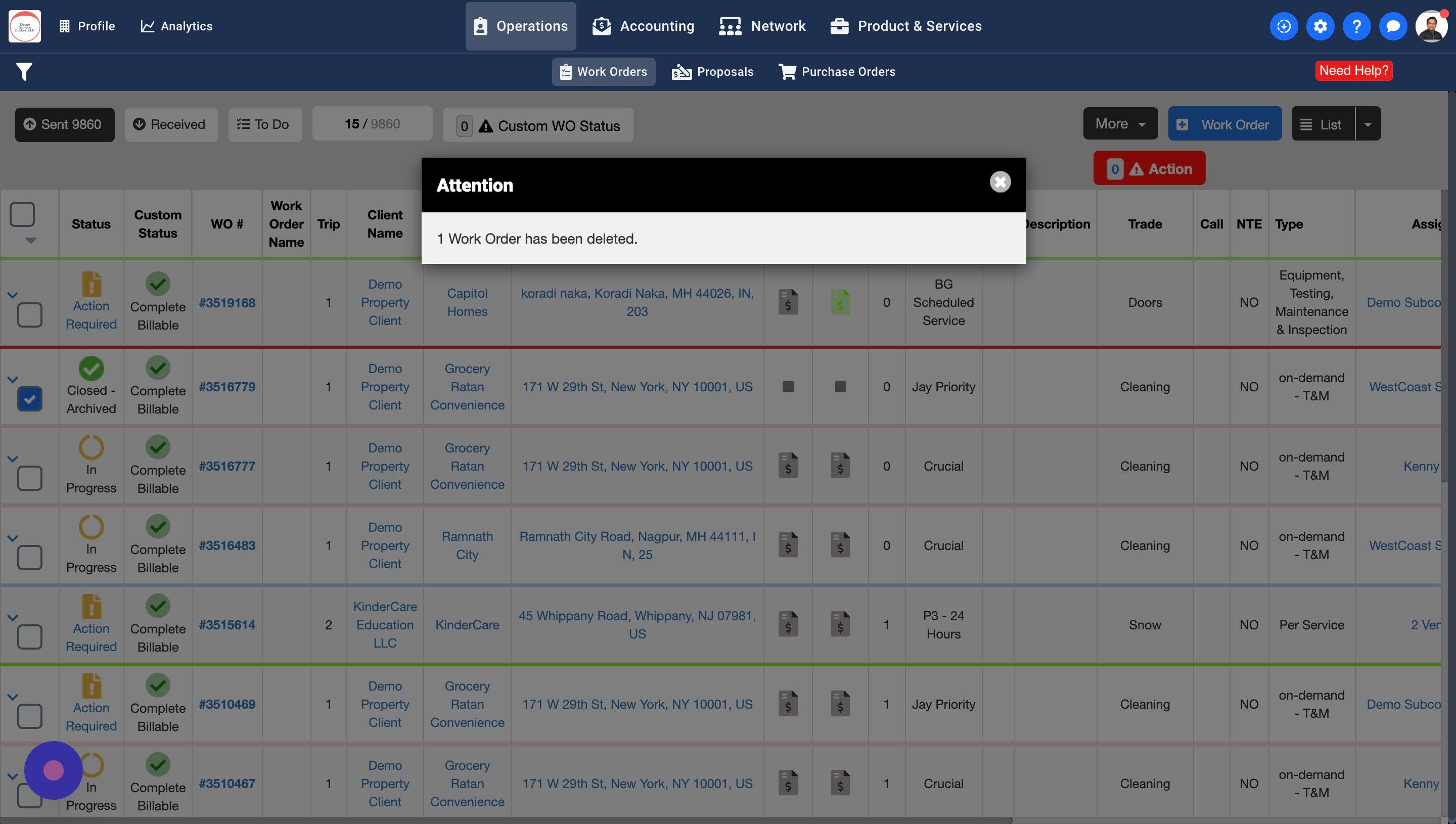
Task: Expand row chevron for work order #3515614
Action: pos(13,617)
